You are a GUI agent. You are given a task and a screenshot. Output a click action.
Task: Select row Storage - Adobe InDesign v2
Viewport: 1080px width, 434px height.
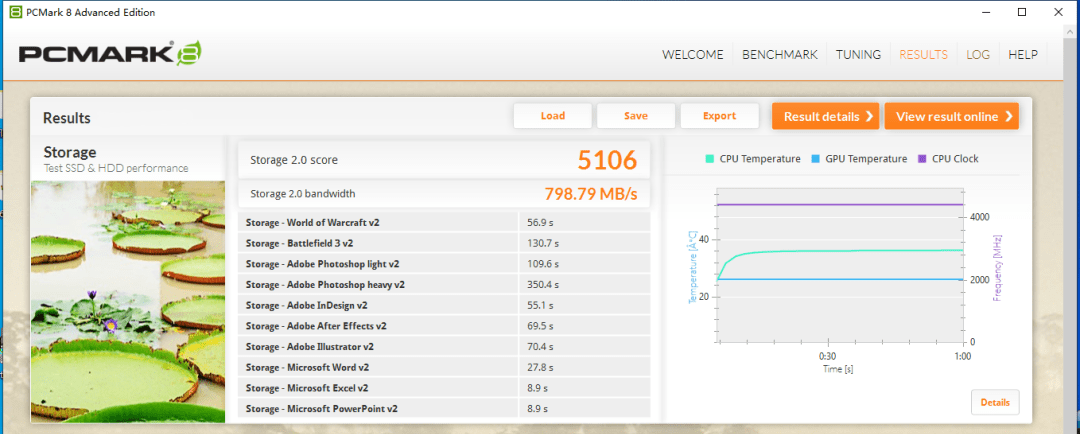(444, 304)
